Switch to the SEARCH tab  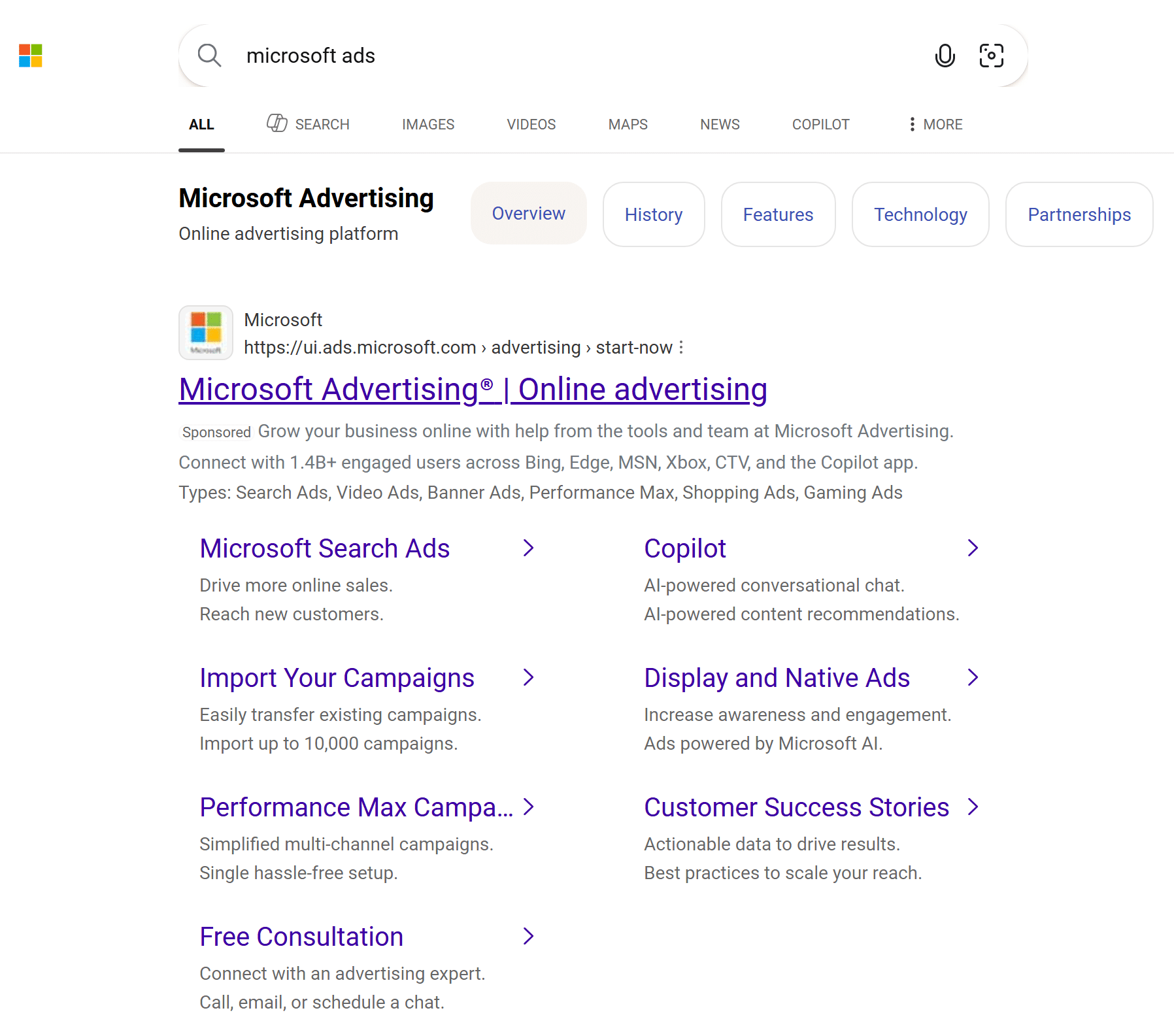click(308, 124)
